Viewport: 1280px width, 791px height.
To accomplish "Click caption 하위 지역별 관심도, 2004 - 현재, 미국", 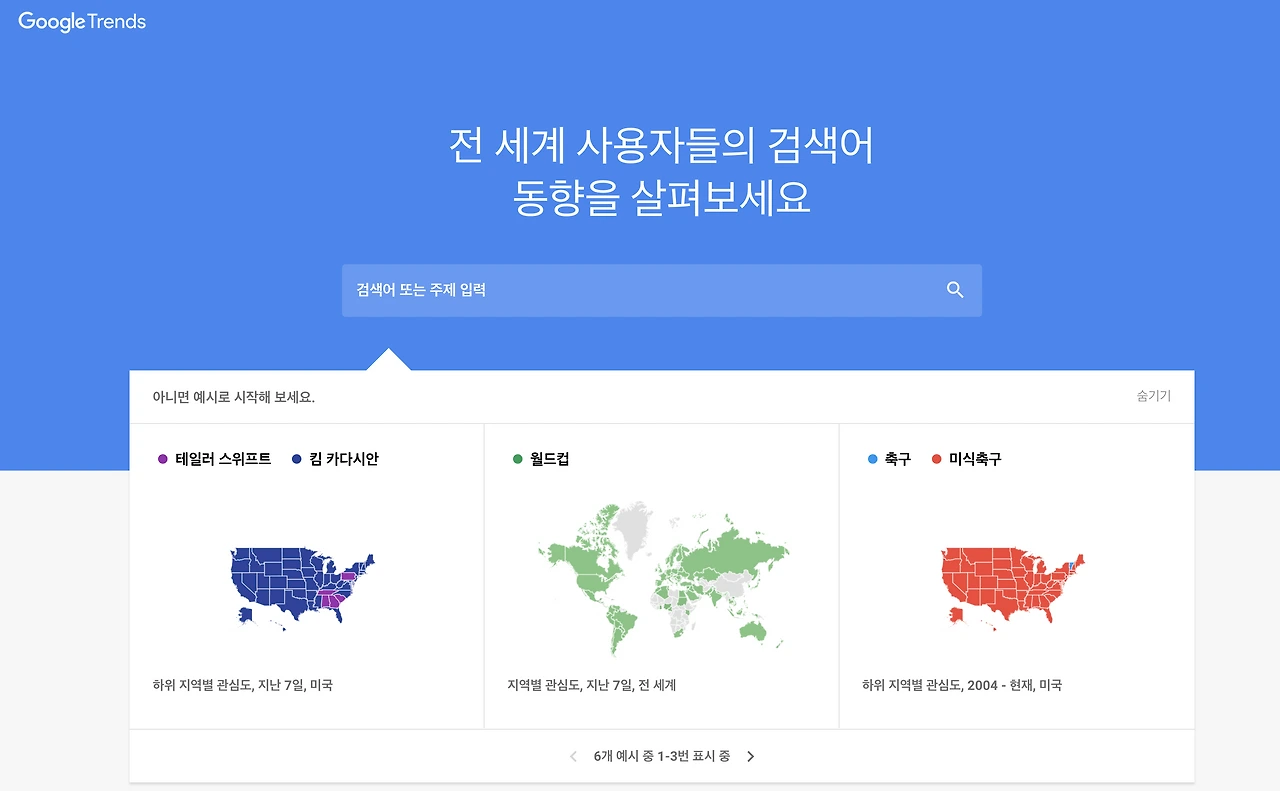I will click(x=962, y=685).
